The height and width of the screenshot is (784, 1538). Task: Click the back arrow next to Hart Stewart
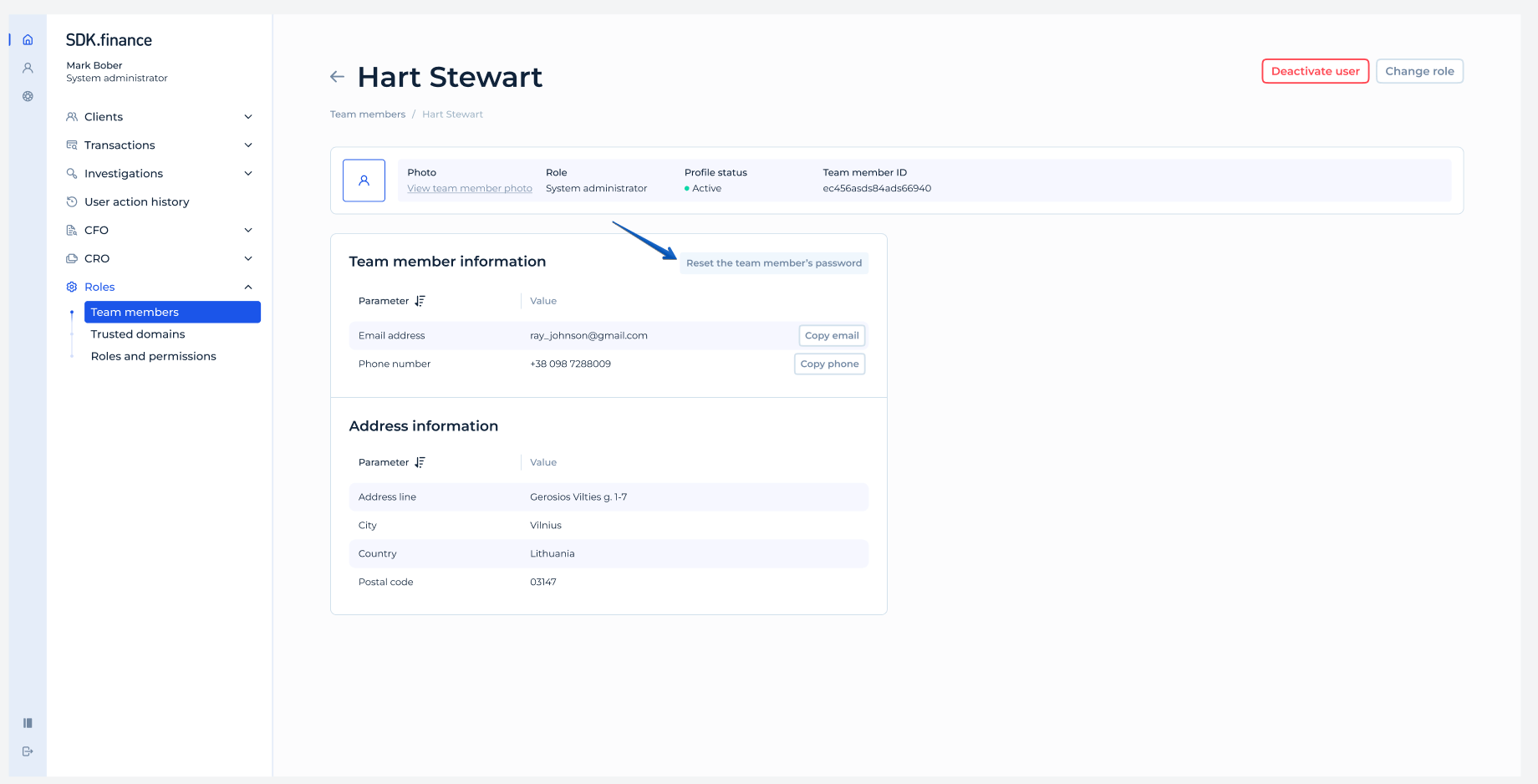(x=337, y=76)
